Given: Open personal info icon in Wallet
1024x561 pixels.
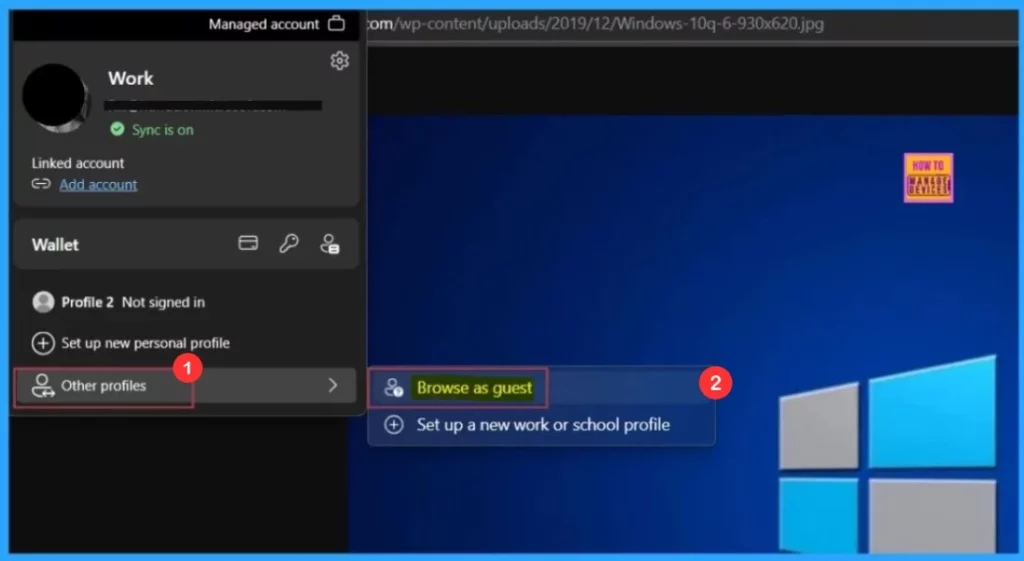Looking at the screenshot, I should point(329,244).
